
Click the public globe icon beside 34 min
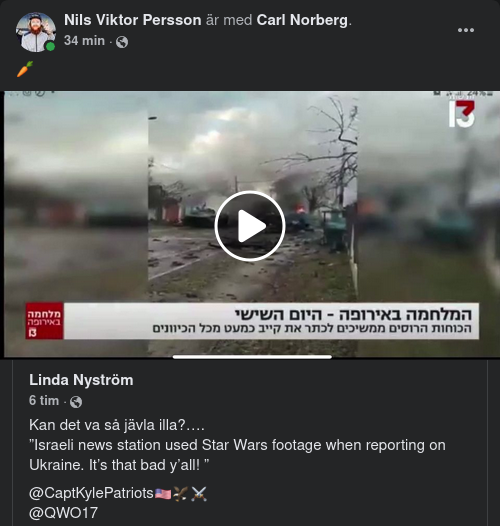click(x=122, y=42)
